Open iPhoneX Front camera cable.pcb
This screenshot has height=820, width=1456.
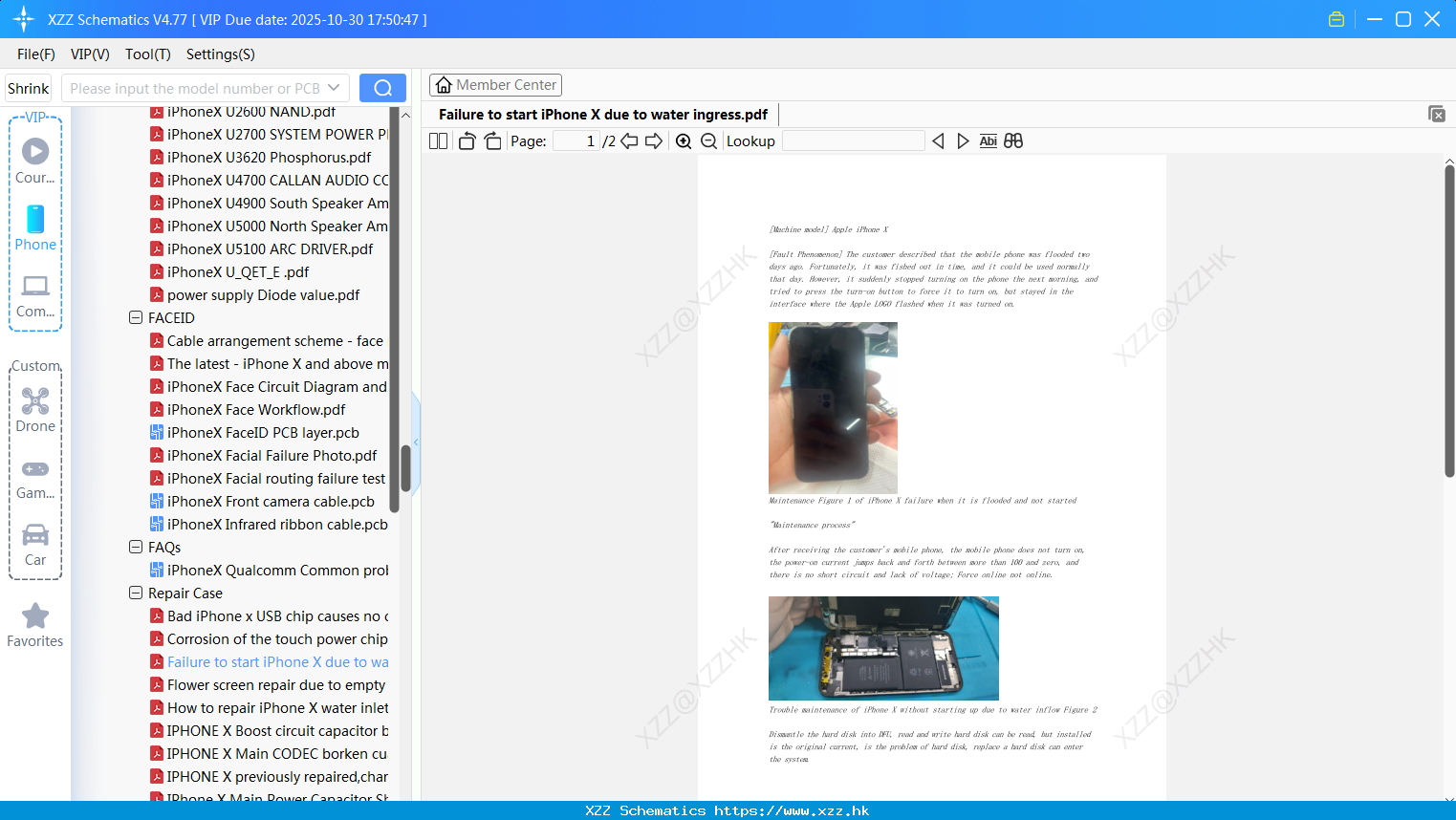(271, 501)
